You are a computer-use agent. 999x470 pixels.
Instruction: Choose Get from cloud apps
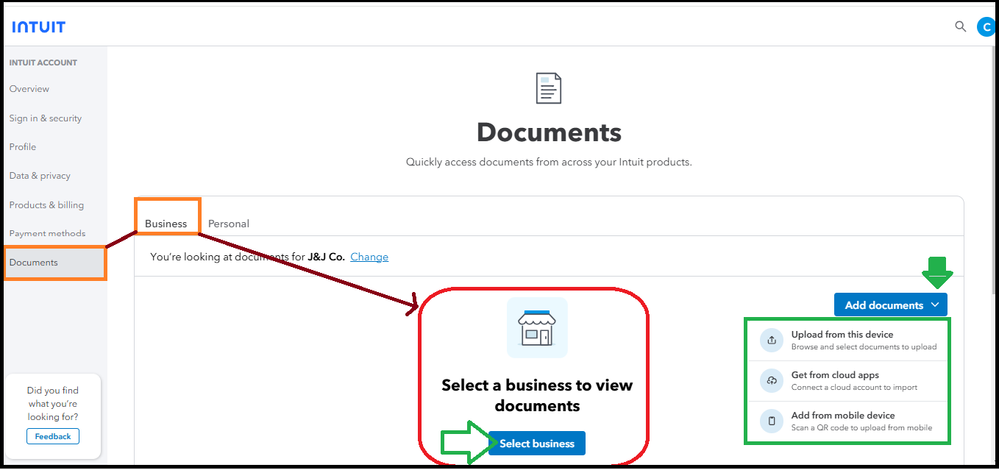click(847, 381)
